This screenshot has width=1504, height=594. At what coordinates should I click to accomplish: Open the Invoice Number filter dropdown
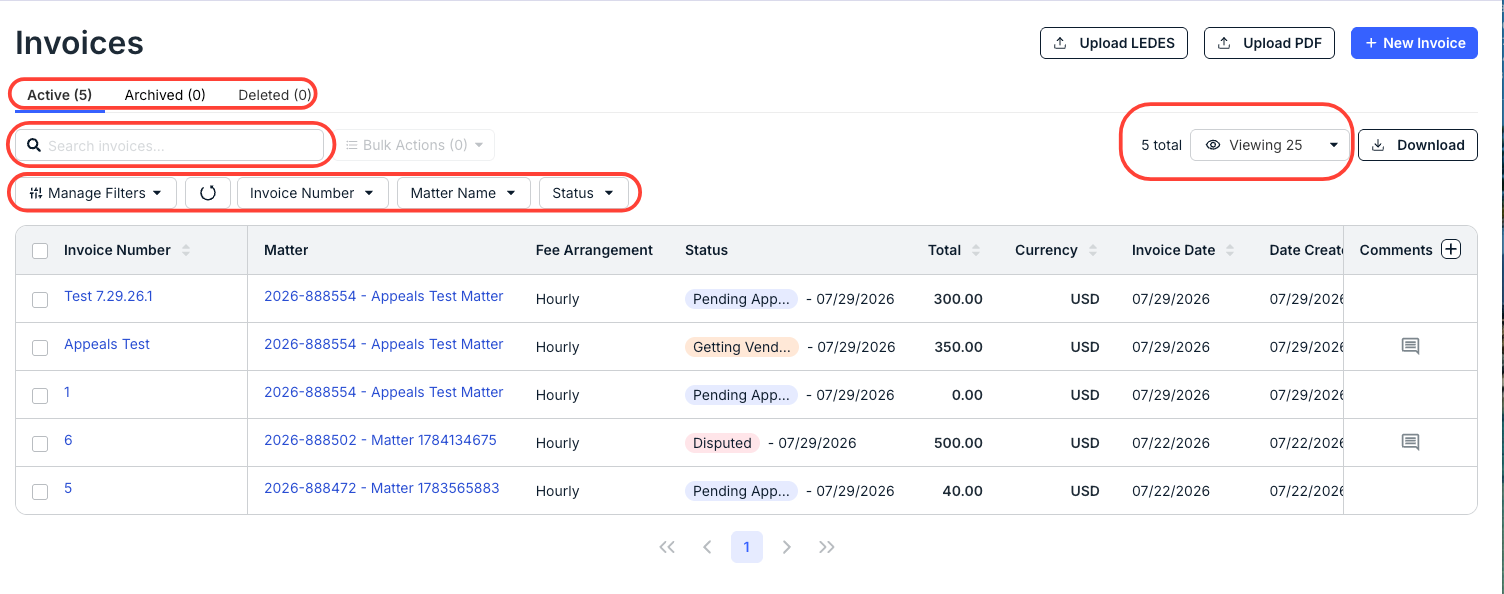[312, 193]
